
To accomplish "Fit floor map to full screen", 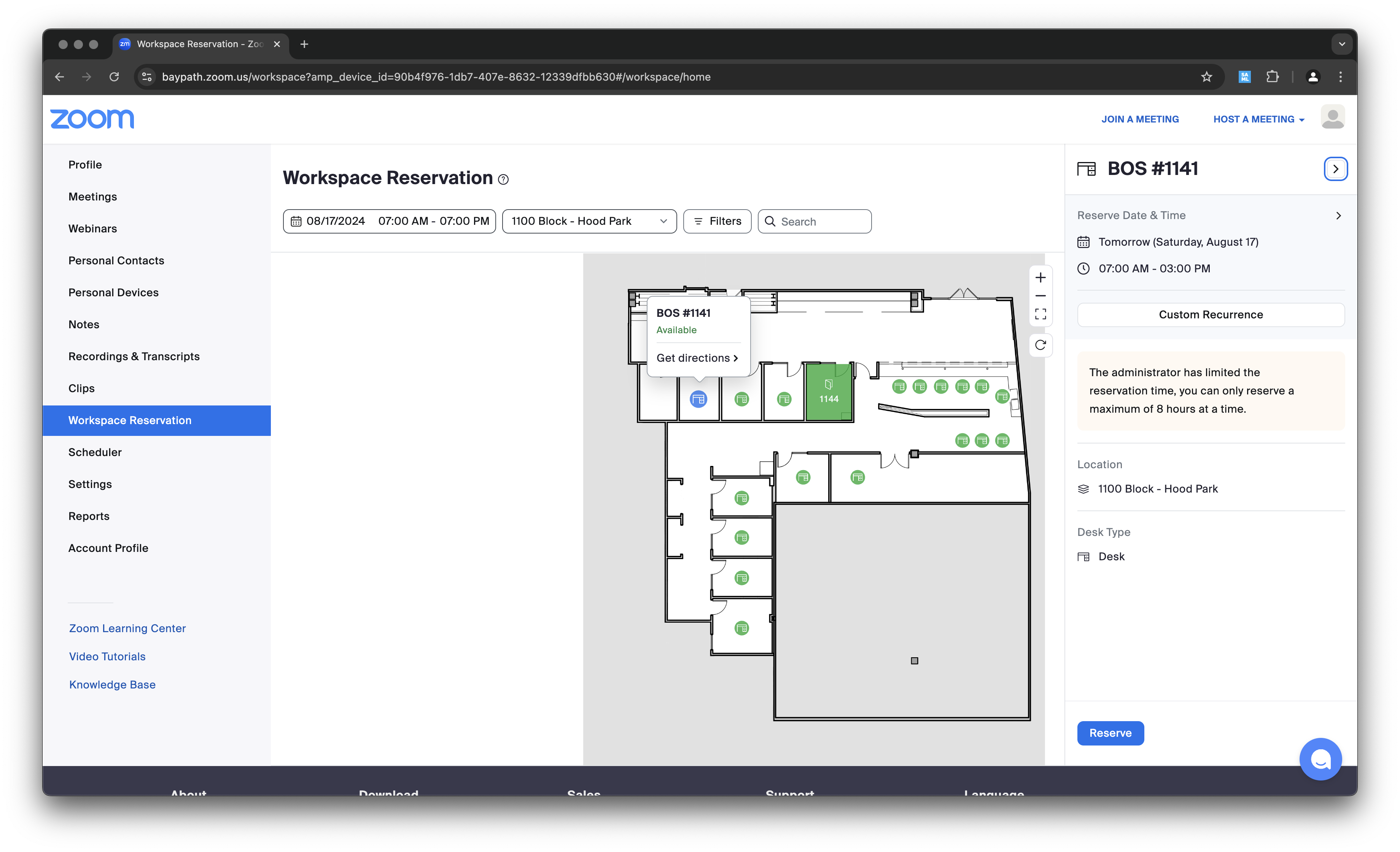I will (1040, 314).
